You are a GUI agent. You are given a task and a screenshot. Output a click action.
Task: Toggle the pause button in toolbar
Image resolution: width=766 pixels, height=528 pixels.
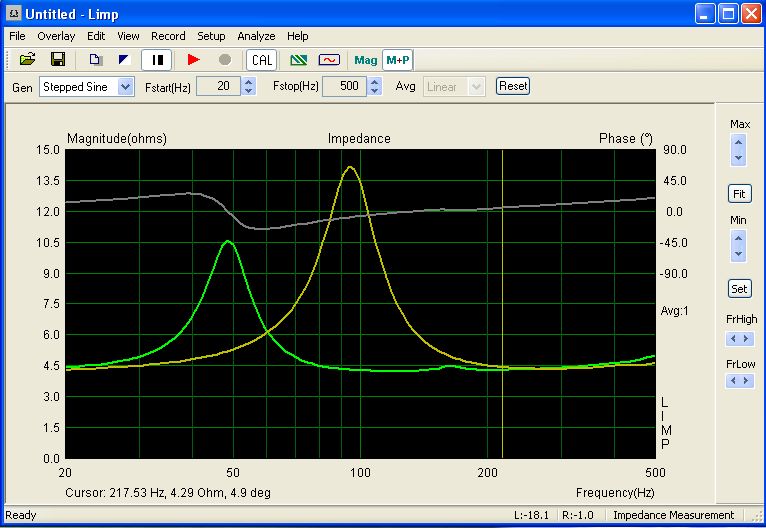coord(157,60)
